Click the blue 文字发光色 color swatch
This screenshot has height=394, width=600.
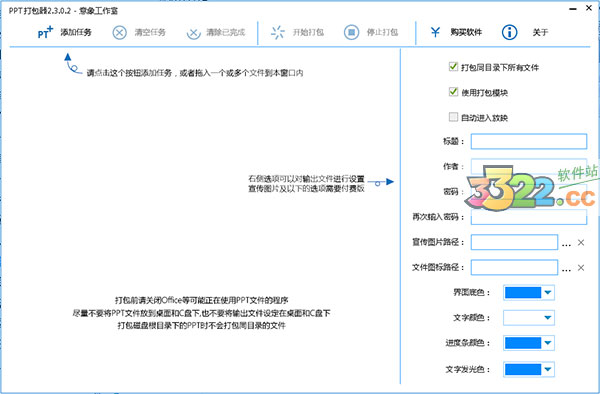click(523, 370)
